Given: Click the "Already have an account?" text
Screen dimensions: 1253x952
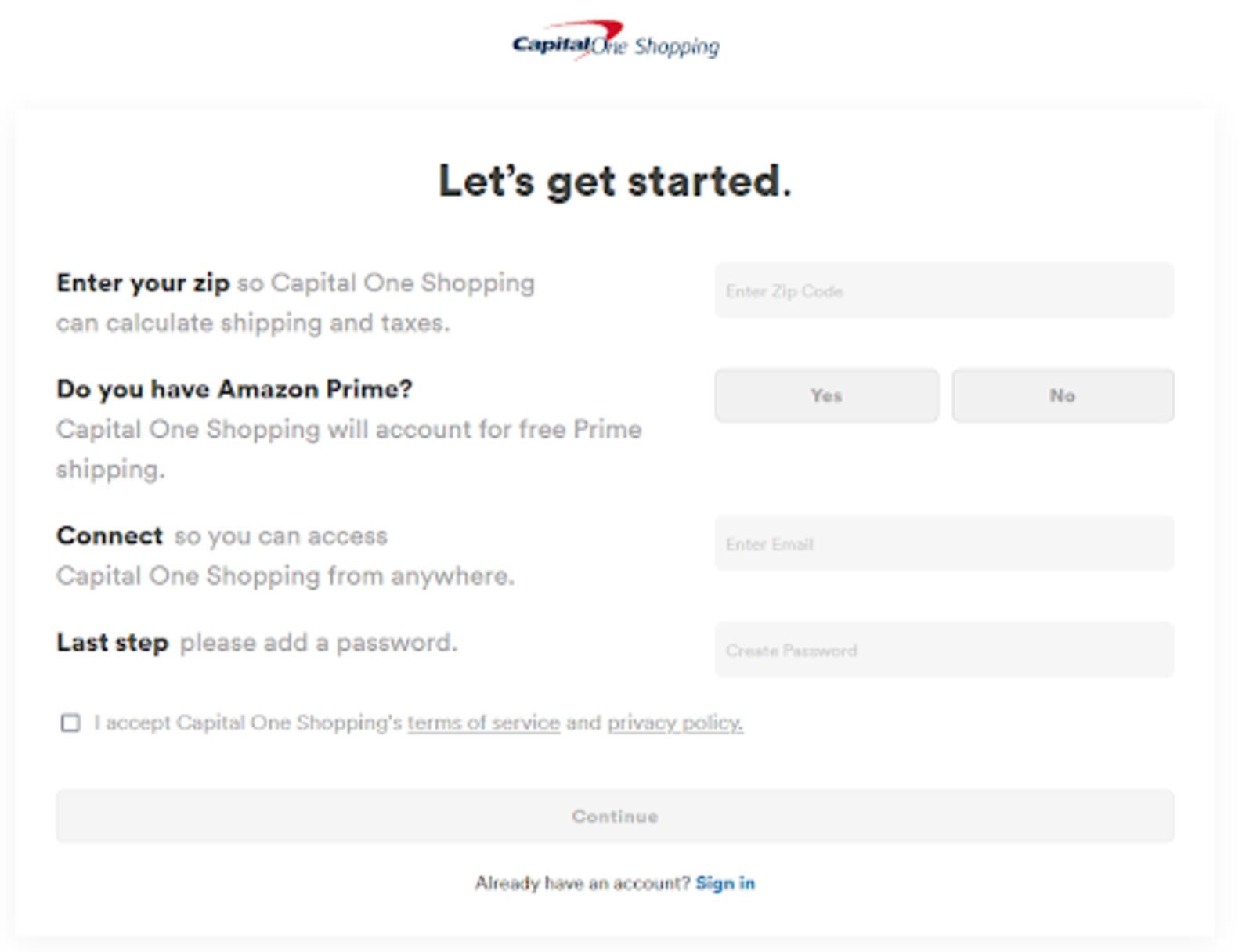Looking at the screenshot, I should (x=583, y=883).
